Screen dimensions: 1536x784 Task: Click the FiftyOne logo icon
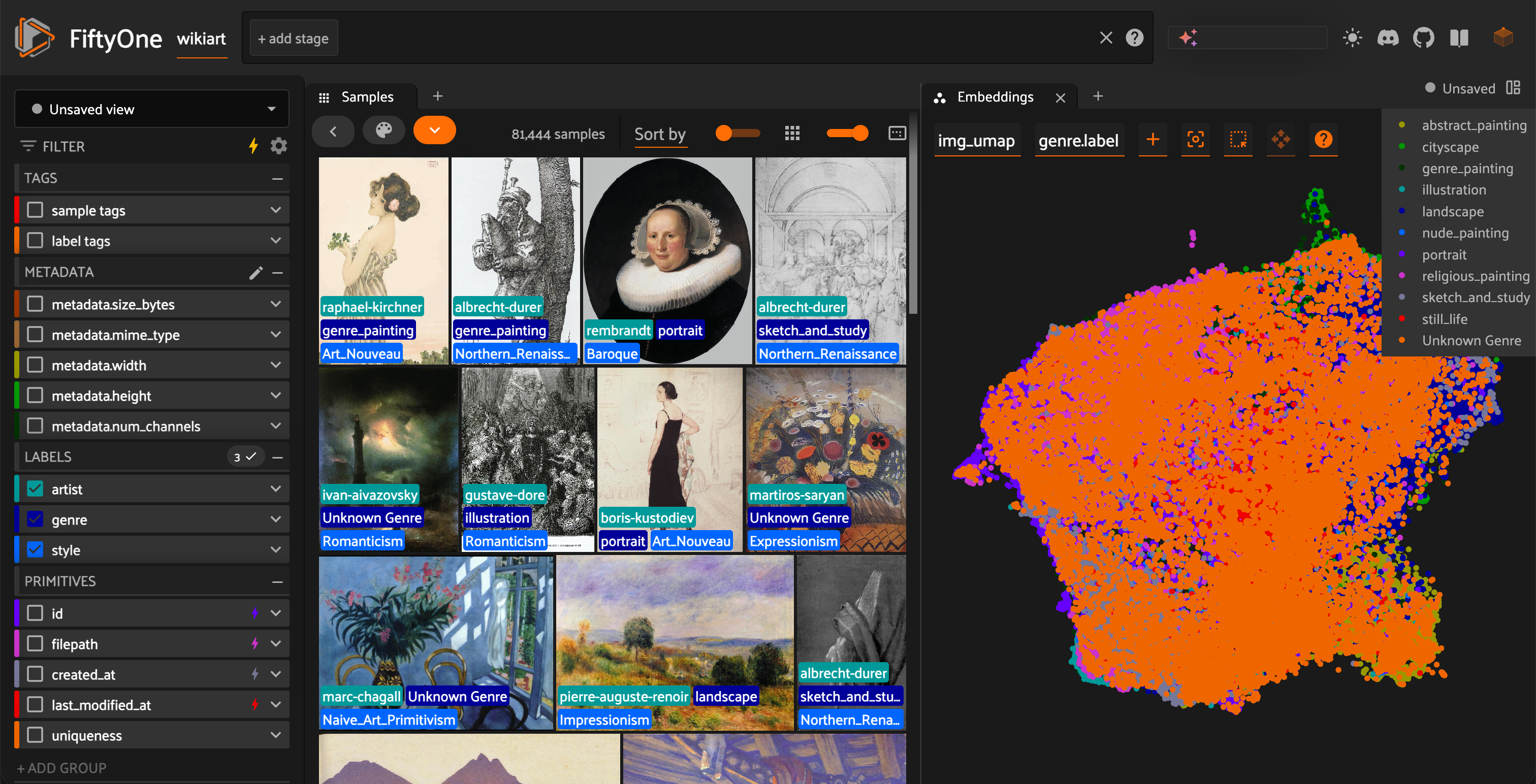[34, 38]
